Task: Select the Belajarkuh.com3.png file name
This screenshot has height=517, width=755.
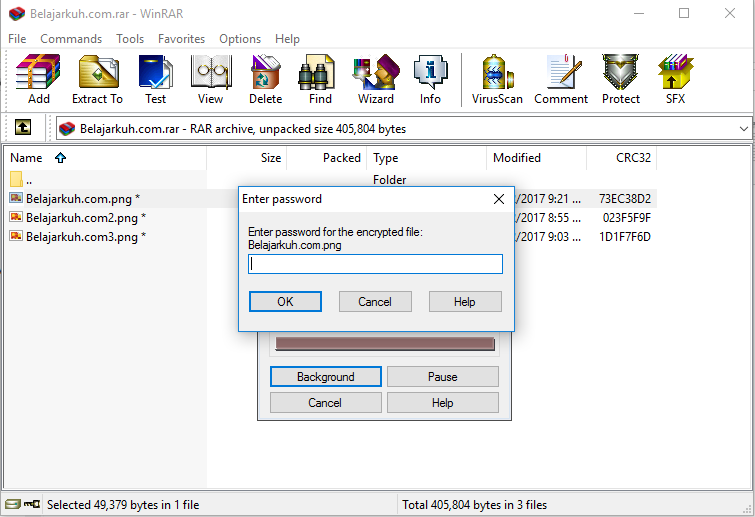Action: [x=82, y=236]
